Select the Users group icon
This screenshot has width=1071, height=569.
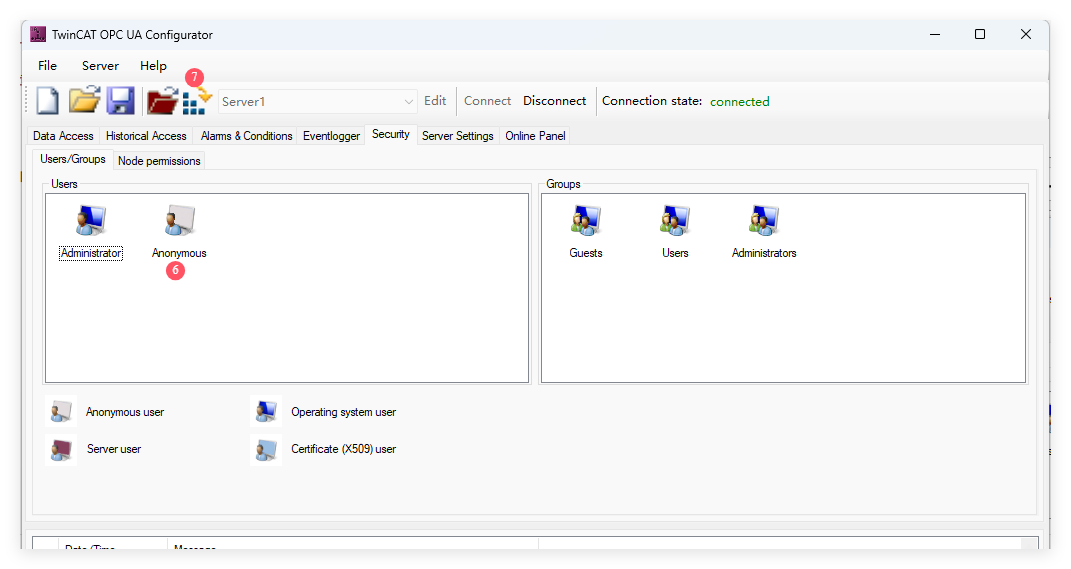pyautogui.click(x=675, y=222)
